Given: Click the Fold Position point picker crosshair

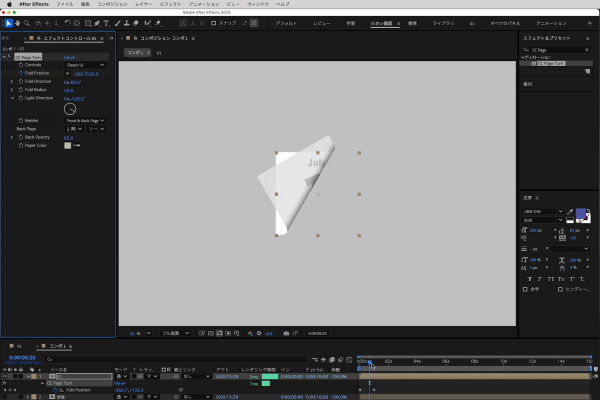Looking at the screenshot, I should [x=67, y=73].
